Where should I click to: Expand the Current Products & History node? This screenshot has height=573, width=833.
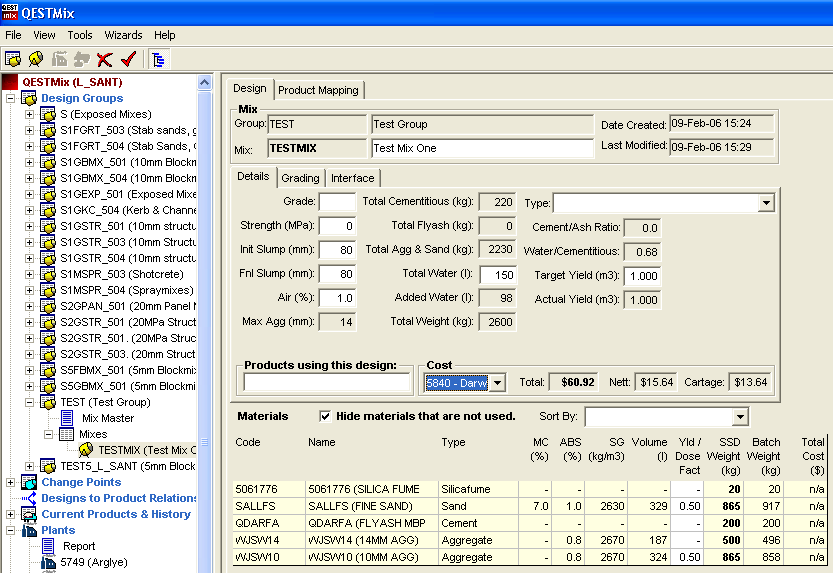tap(11, 514)
